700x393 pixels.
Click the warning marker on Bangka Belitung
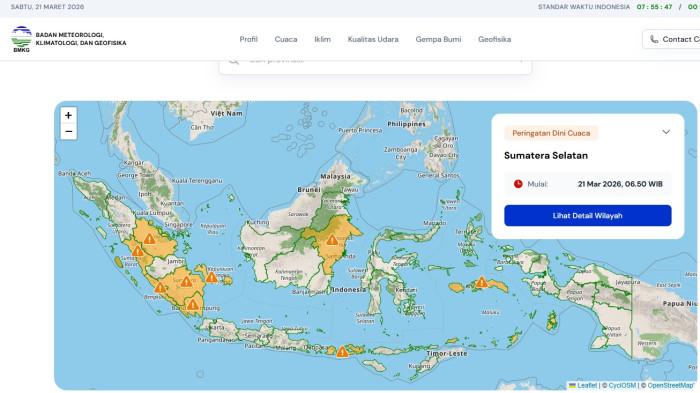[212, 277]
